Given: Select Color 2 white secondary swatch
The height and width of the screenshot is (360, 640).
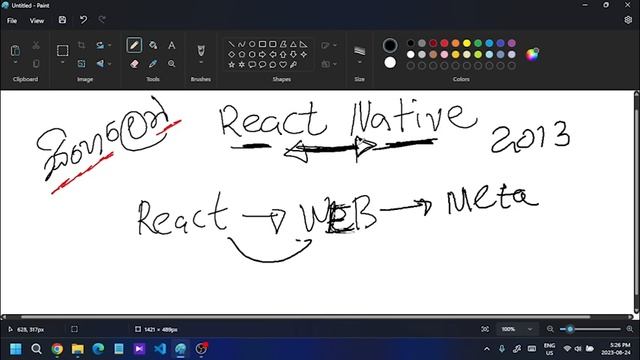Looking at the screenshot, I should [x=390, y=62].
